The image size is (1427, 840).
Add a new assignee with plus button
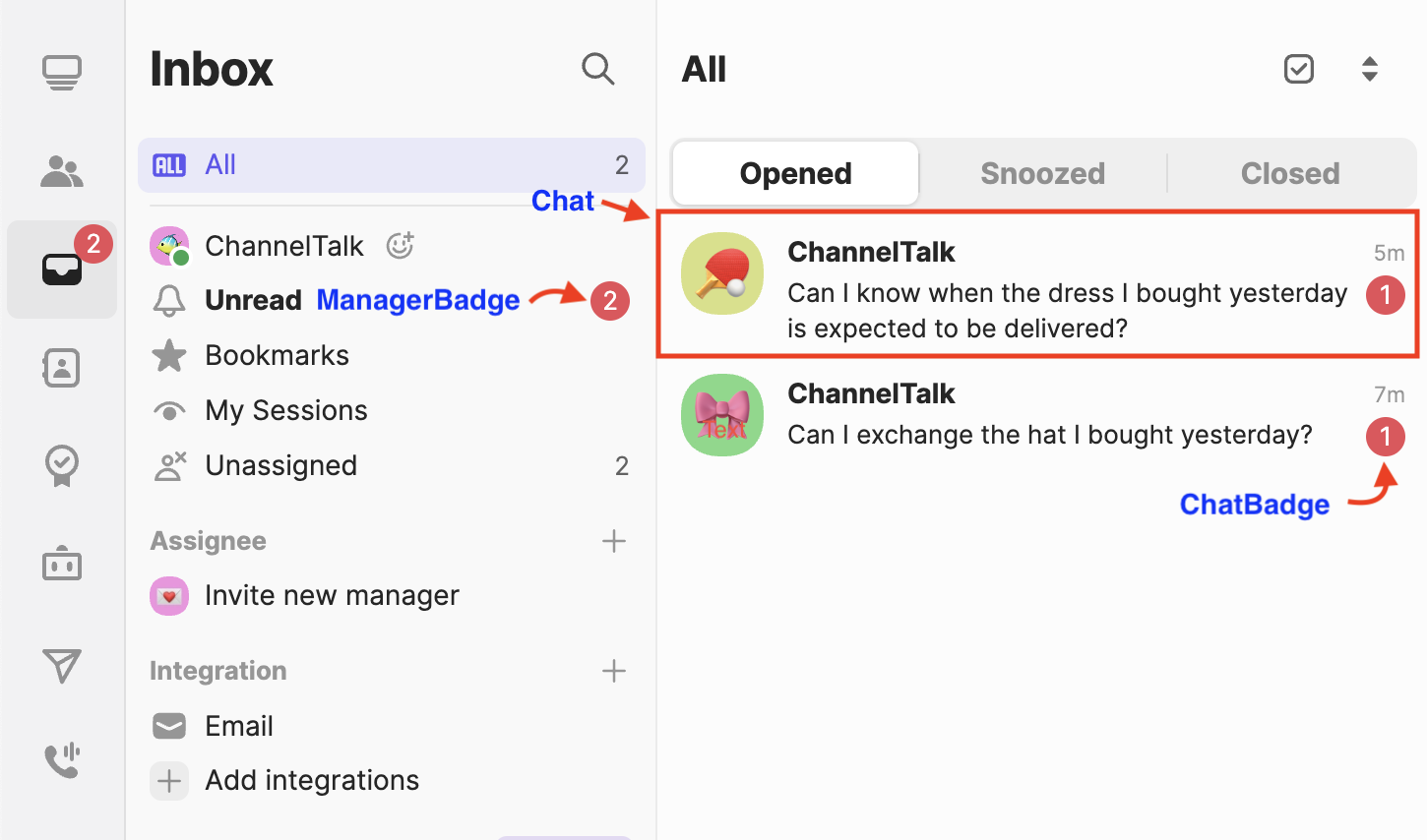click(614, 541)
